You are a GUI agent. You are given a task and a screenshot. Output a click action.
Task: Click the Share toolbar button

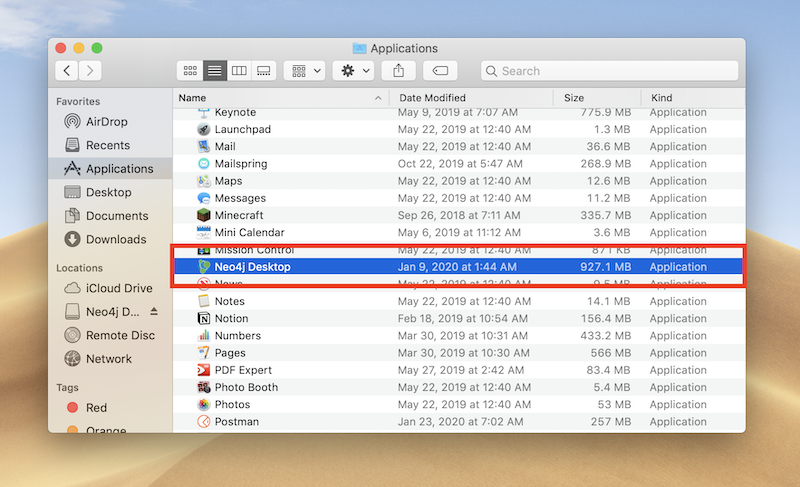point(398,71)
